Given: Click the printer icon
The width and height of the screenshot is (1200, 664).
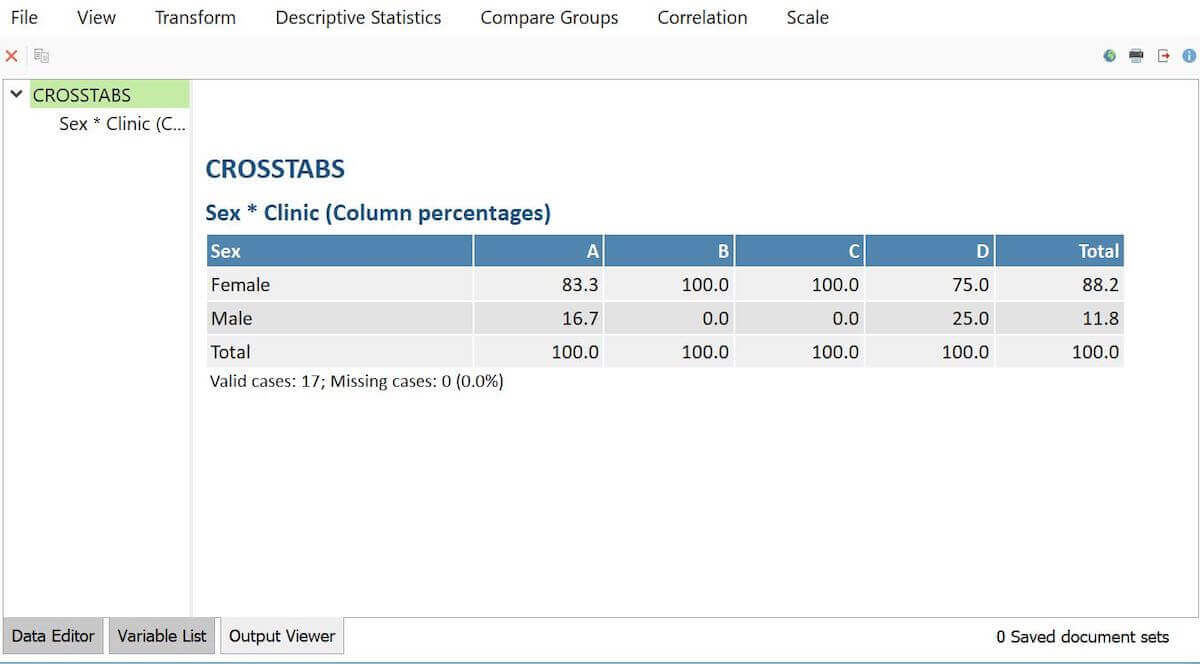Looking at the screenshot, I should click(x=1136, y=56).
